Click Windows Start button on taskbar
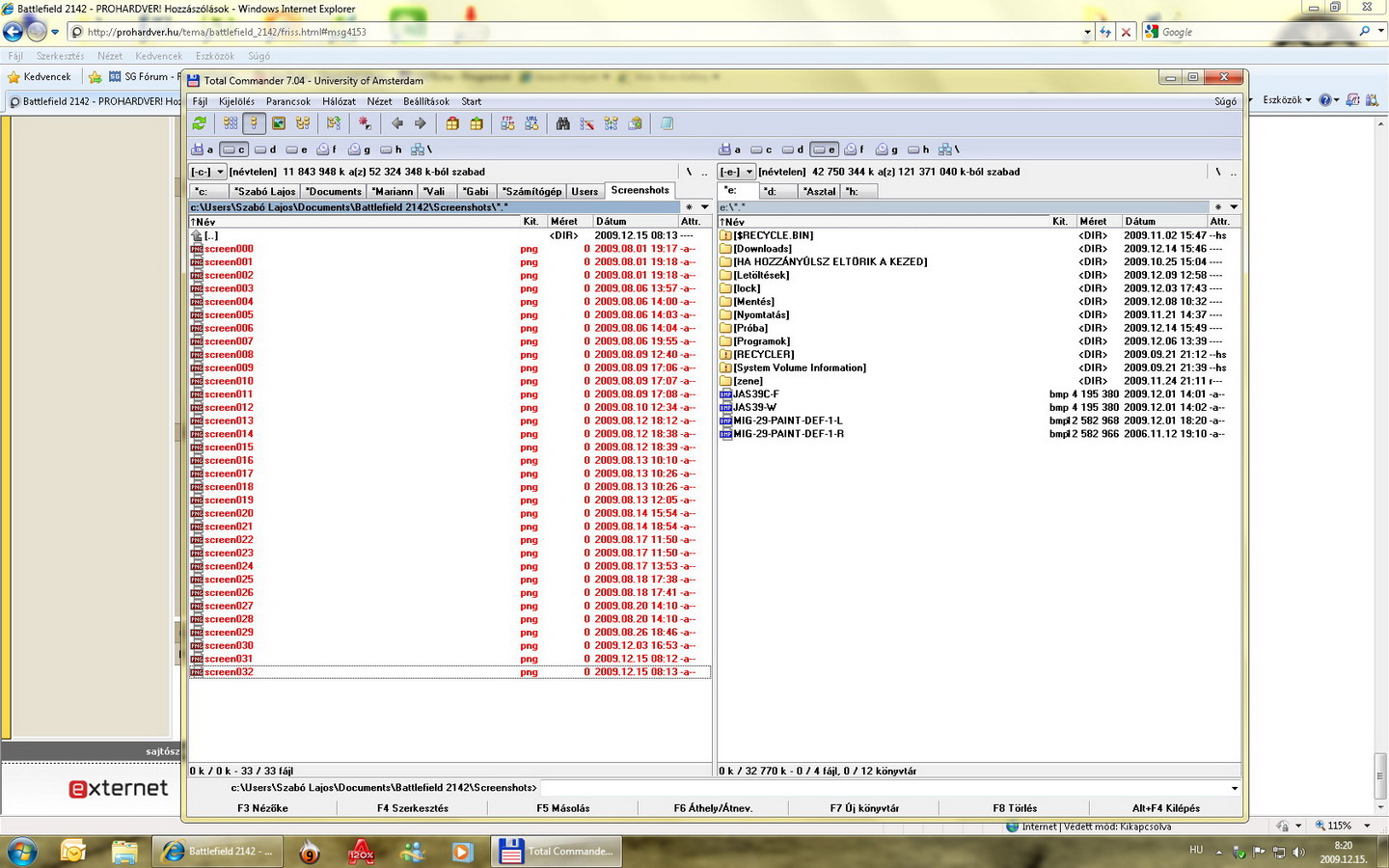1389x868 pixels. (x=21, y=852)
